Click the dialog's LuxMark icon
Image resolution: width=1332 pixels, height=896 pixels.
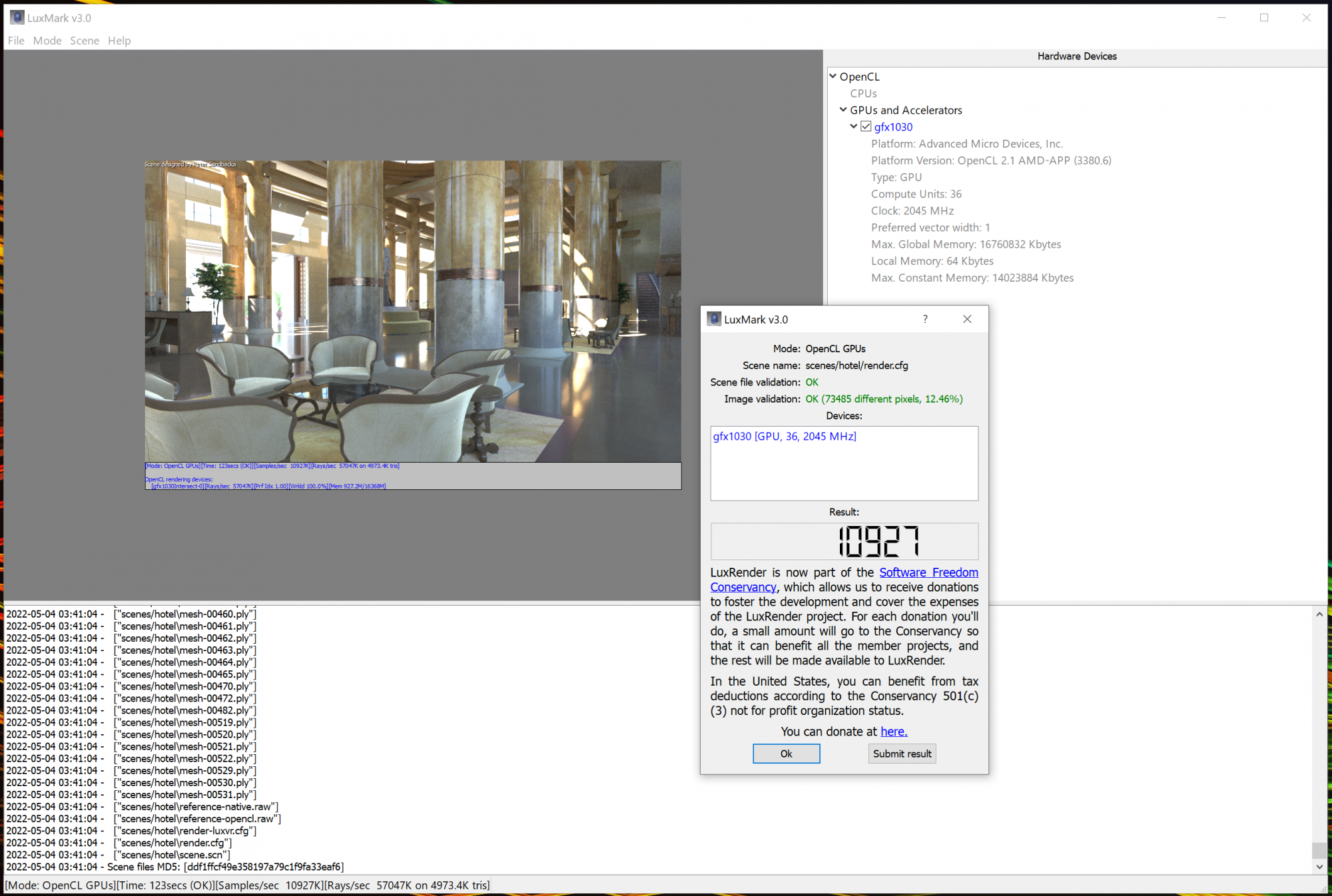coord(714,320)
